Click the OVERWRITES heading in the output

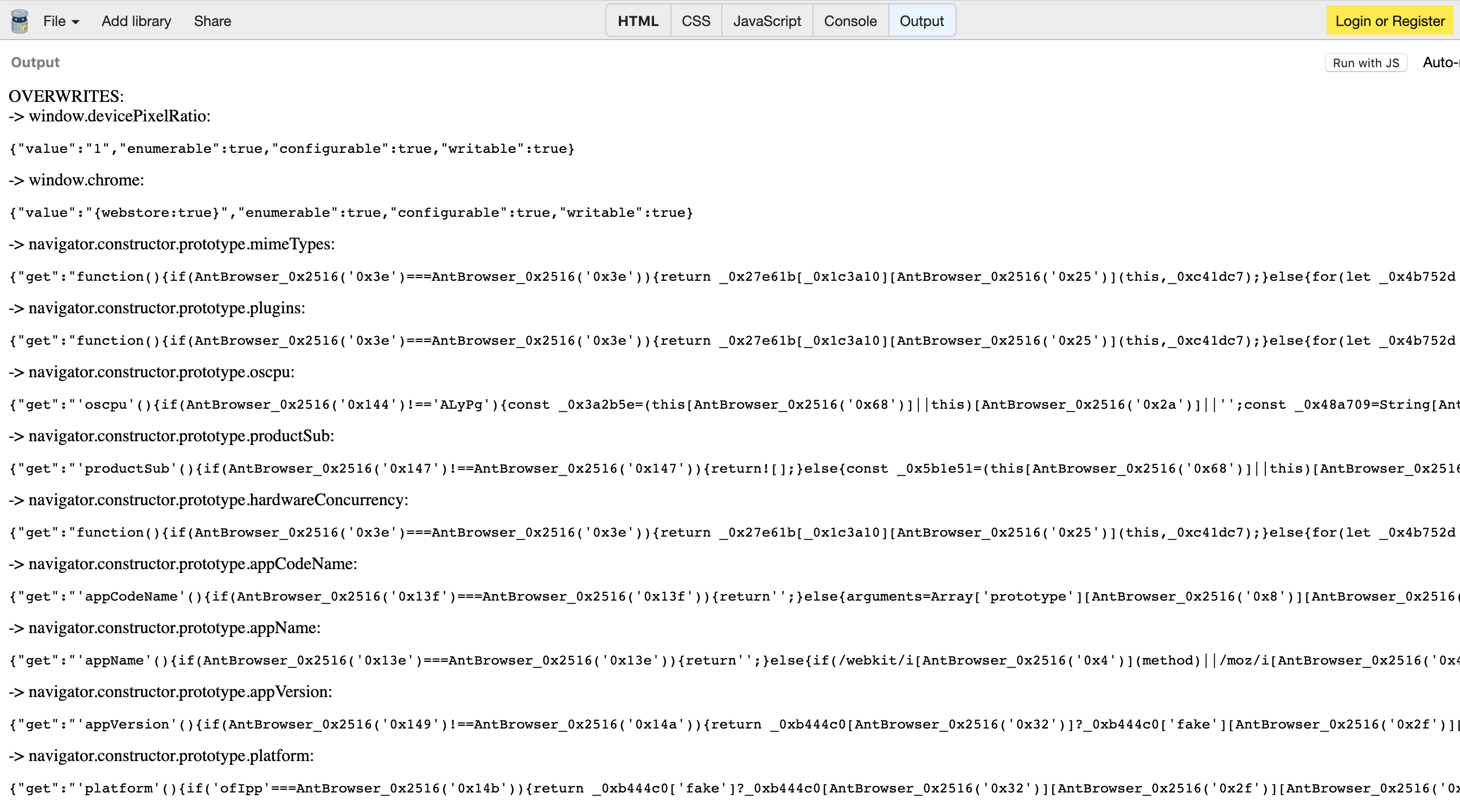point(66,96)
